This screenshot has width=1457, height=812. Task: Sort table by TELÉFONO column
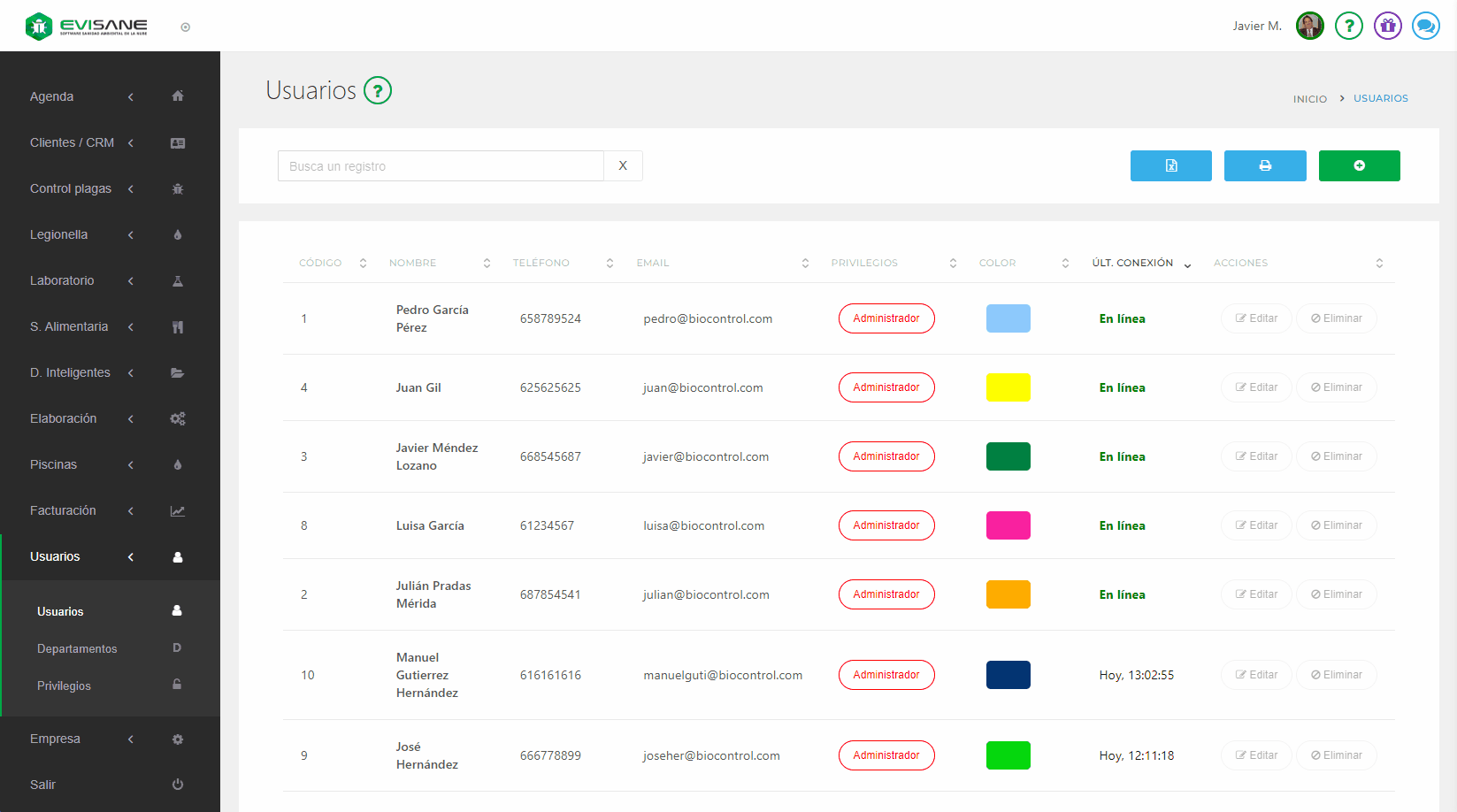[x=563, y=263]
